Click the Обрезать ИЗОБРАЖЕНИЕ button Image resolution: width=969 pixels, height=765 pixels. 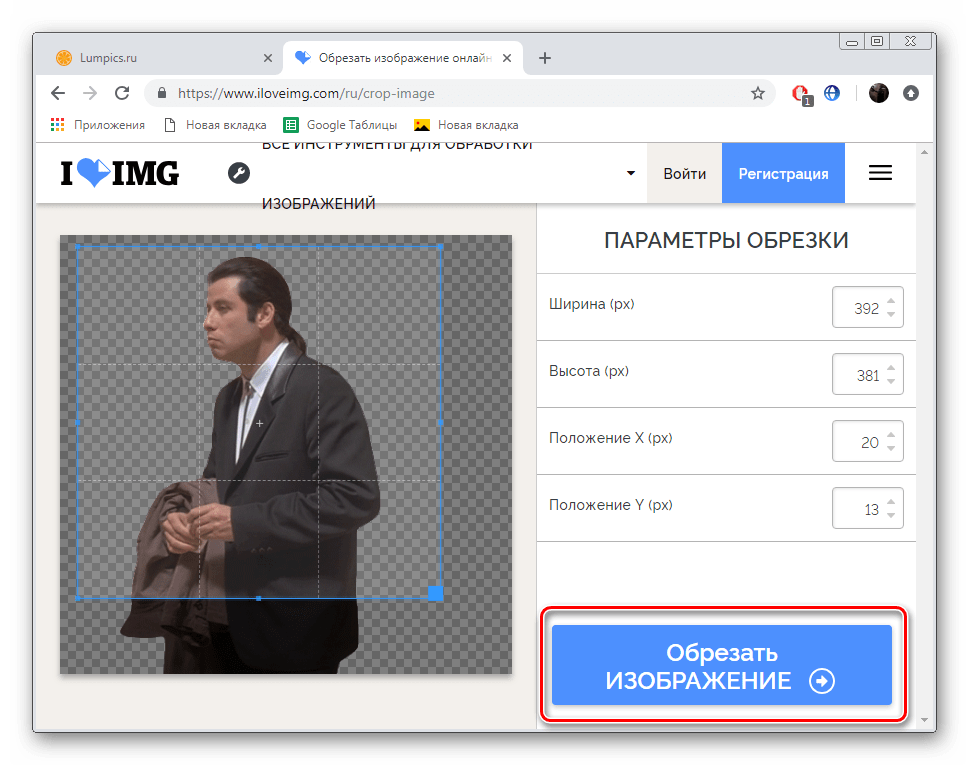722,665
